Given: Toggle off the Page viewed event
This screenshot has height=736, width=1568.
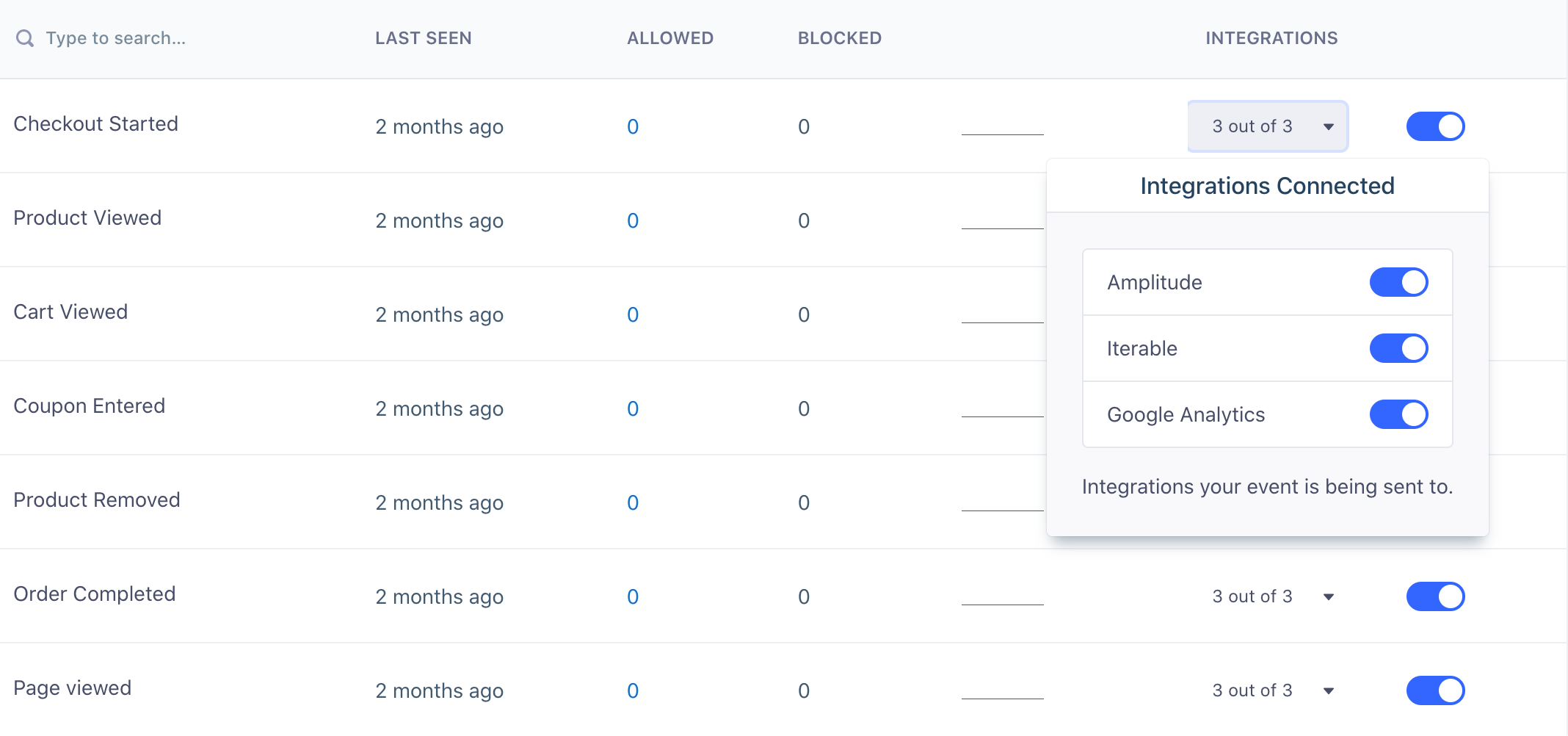Looking at the screenshot, I should coord(1434,690).
